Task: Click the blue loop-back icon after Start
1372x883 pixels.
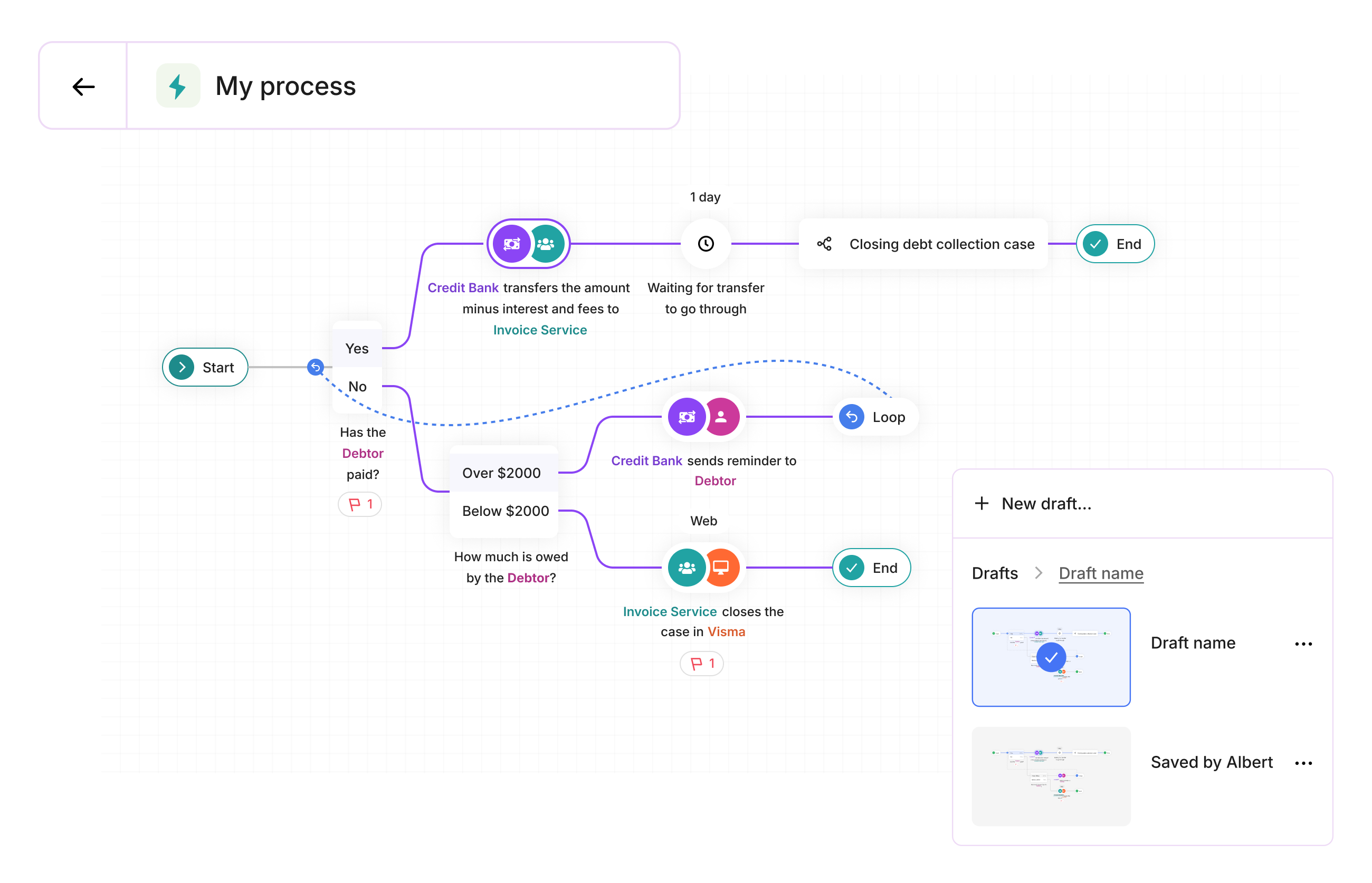Action: (315, 367)
